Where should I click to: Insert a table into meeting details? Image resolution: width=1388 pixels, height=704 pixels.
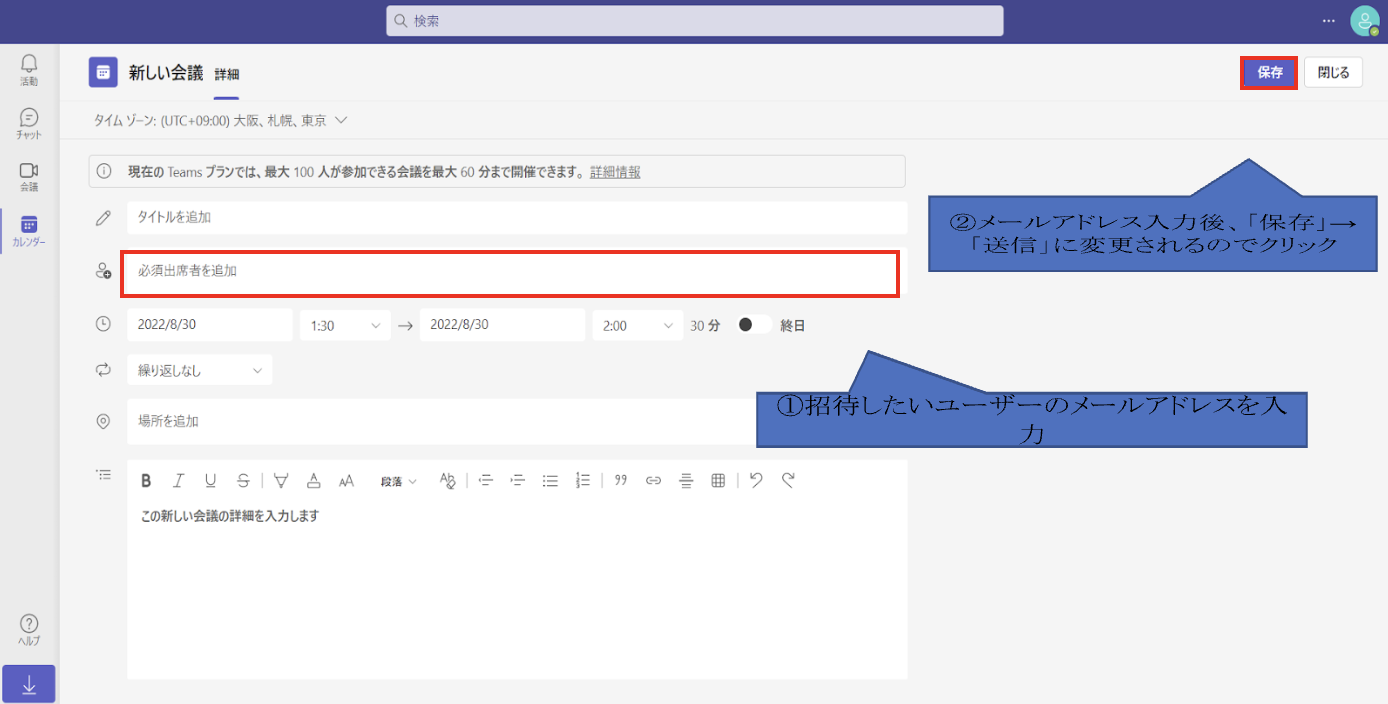[717, 481]
